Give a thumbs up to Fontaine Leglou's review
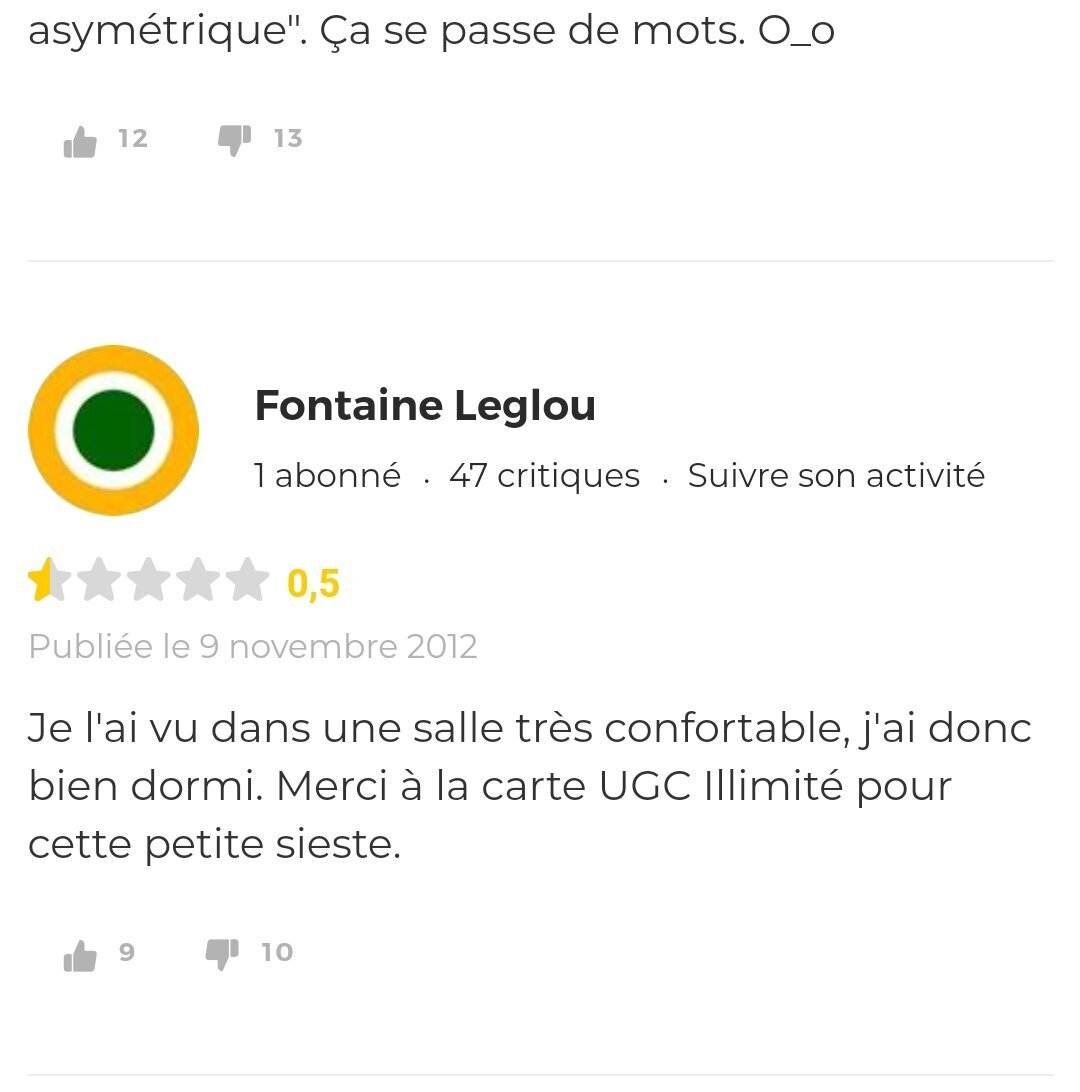Viewport: 1080px width, 1092px height. click(80, 956)
